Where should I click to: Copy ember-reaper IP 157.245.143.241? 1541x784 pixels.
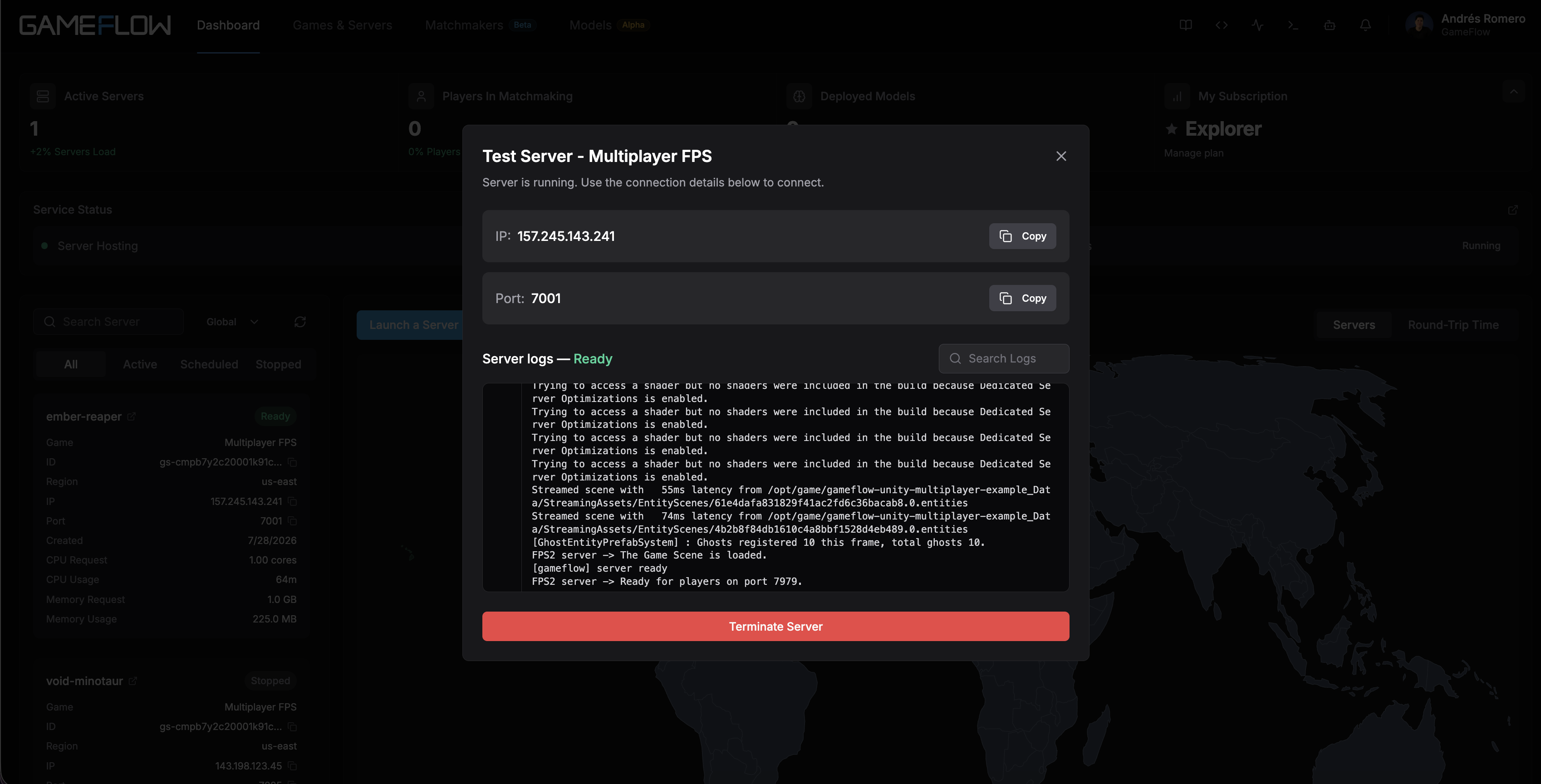click(293, 501)
